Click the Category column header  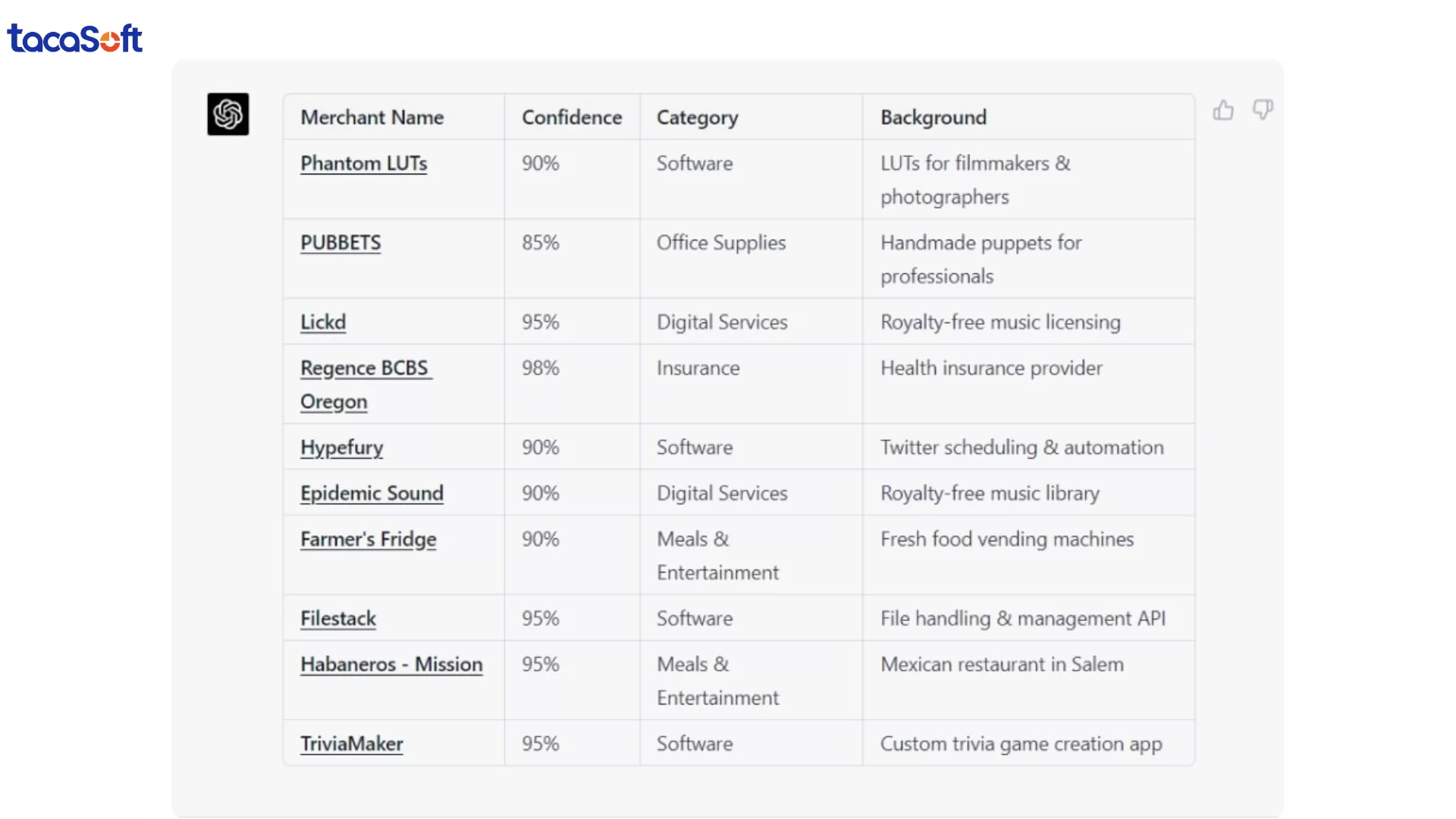[x=697, y=118]
